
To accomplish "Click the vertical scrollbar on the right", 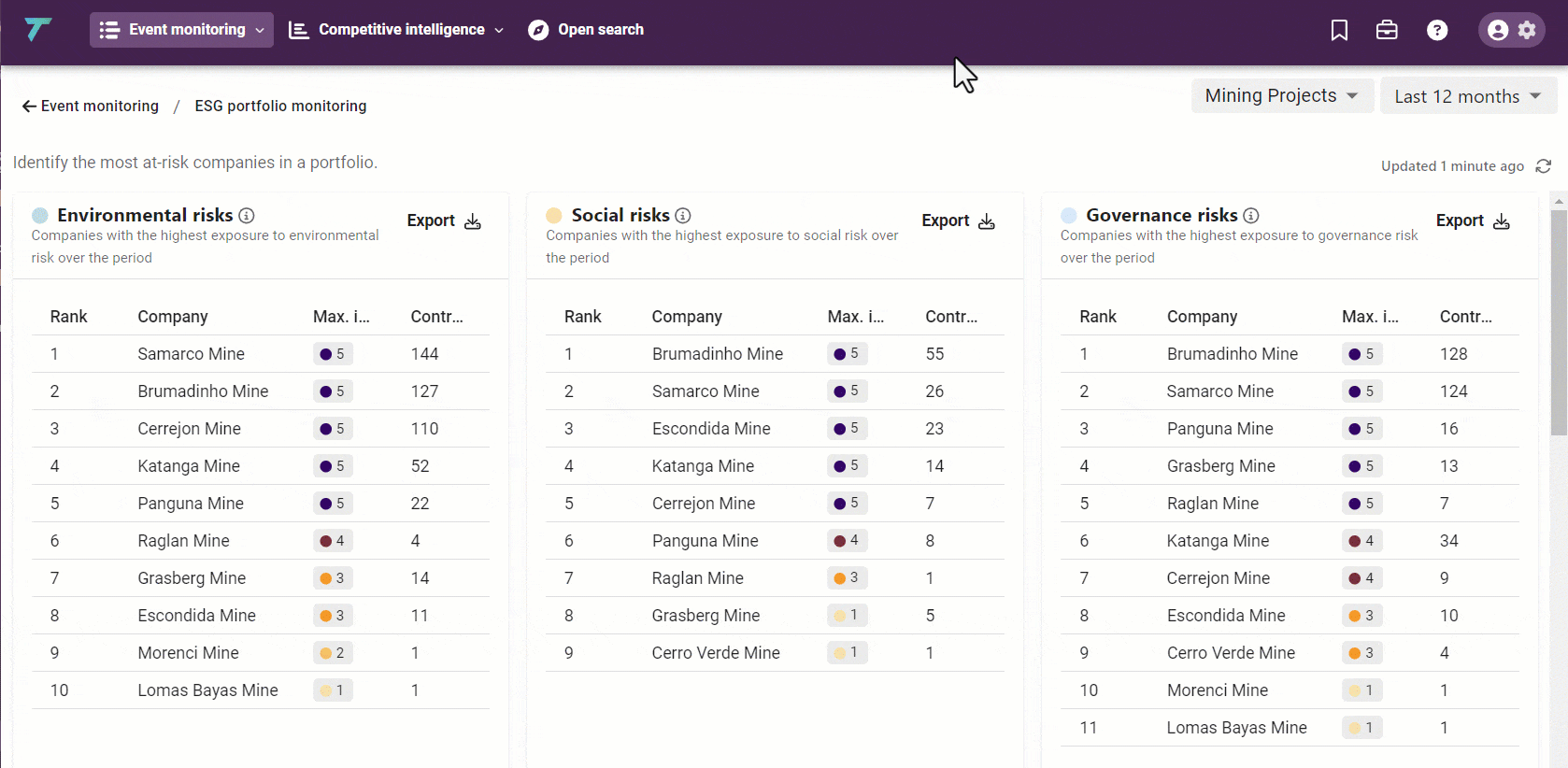I will click(1559, 322).
